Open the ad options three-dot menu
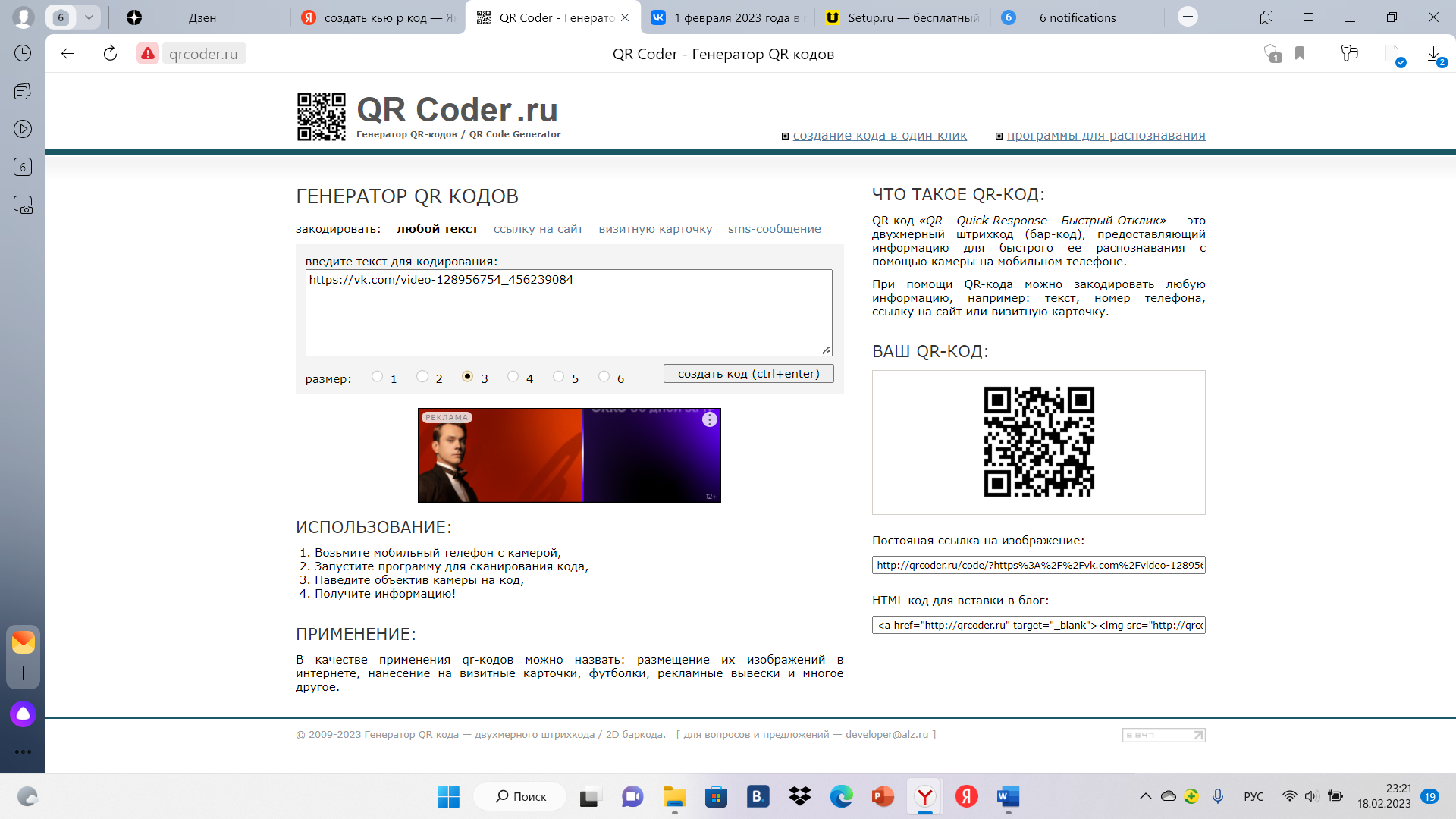 coord(709,419)
